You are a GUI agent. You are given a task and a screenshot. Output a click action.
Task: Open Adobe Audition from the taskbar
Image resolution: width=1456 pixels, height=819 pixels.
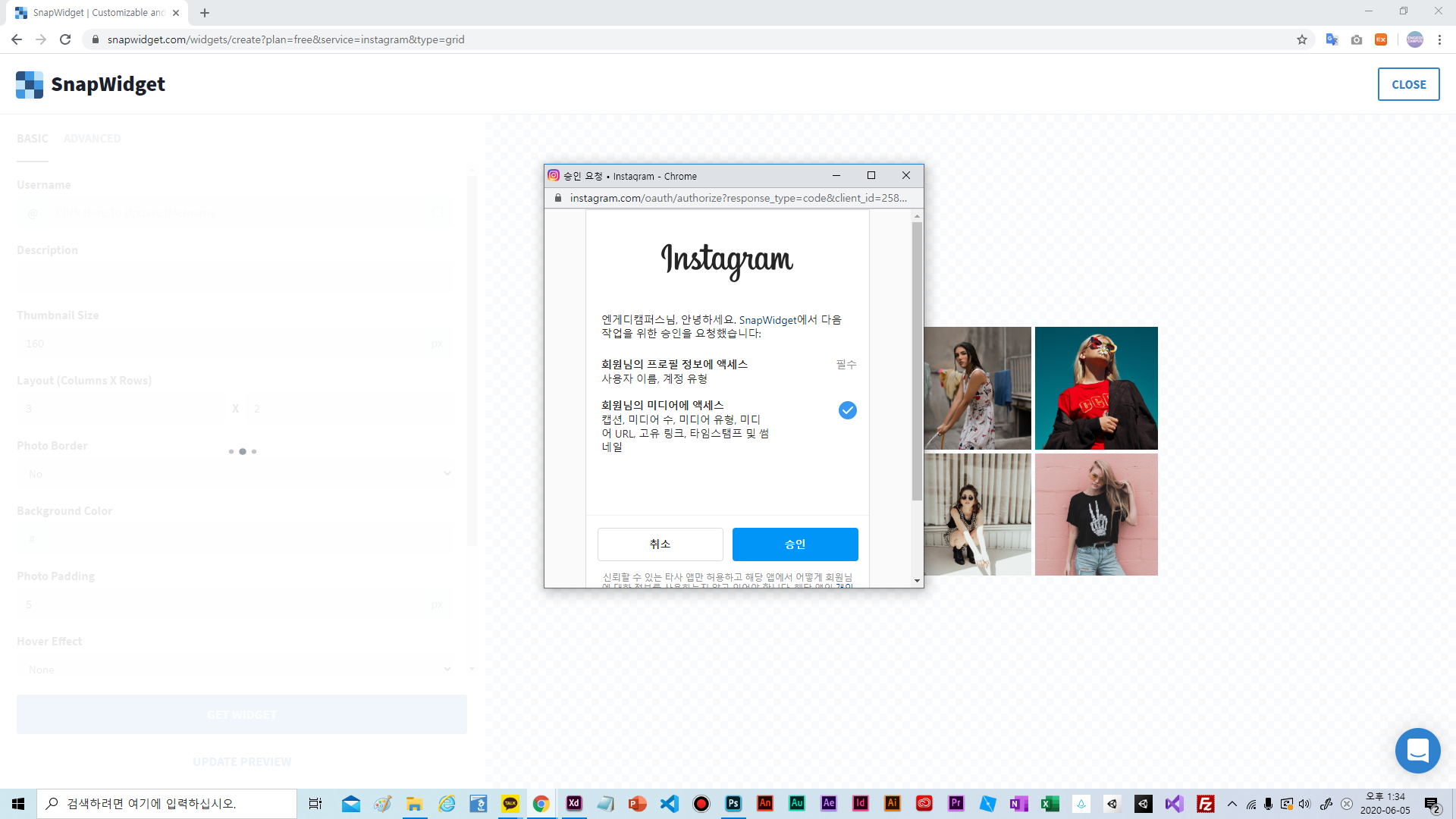[797, 804]
